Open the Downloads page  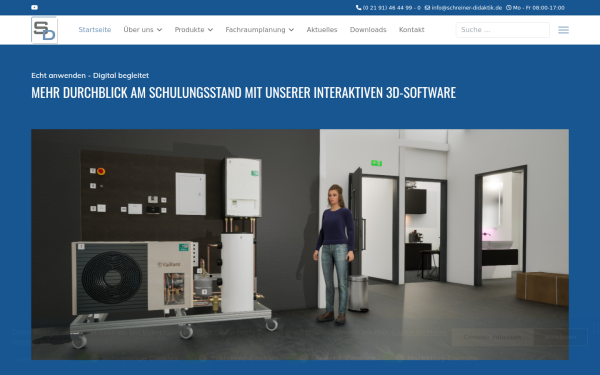click(368, 30)
